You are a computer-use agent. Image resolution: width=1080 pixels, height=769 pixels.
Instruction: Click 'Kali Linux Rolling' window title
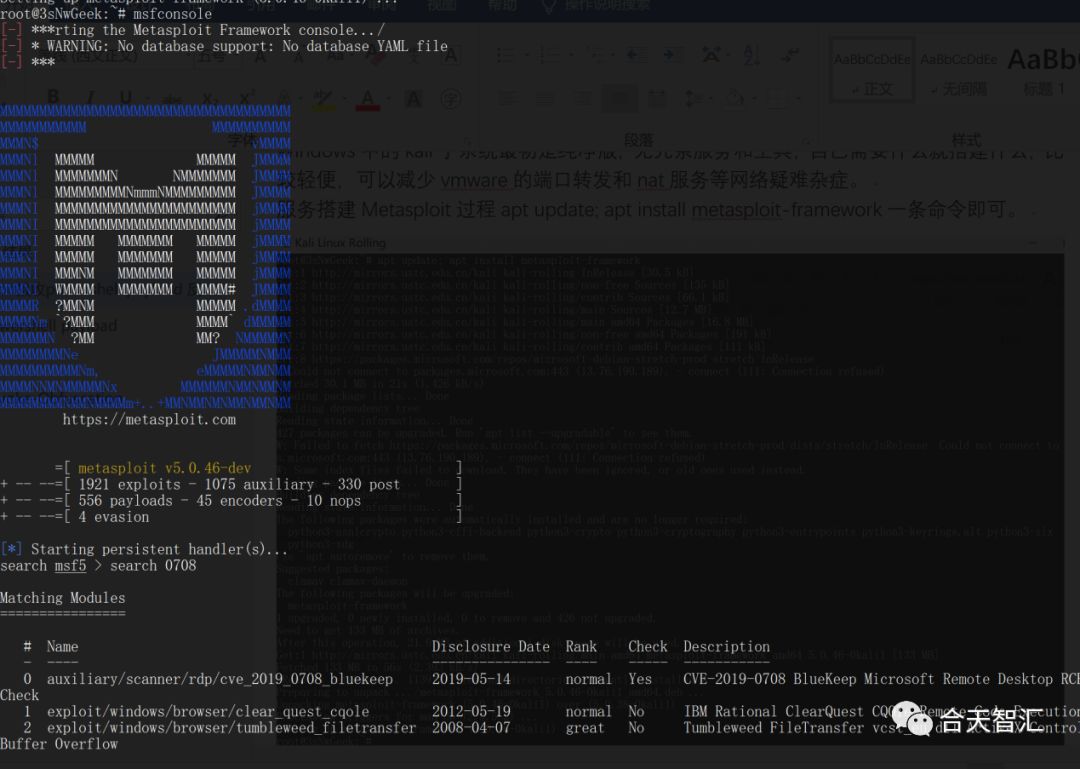(x=340, y=243)
